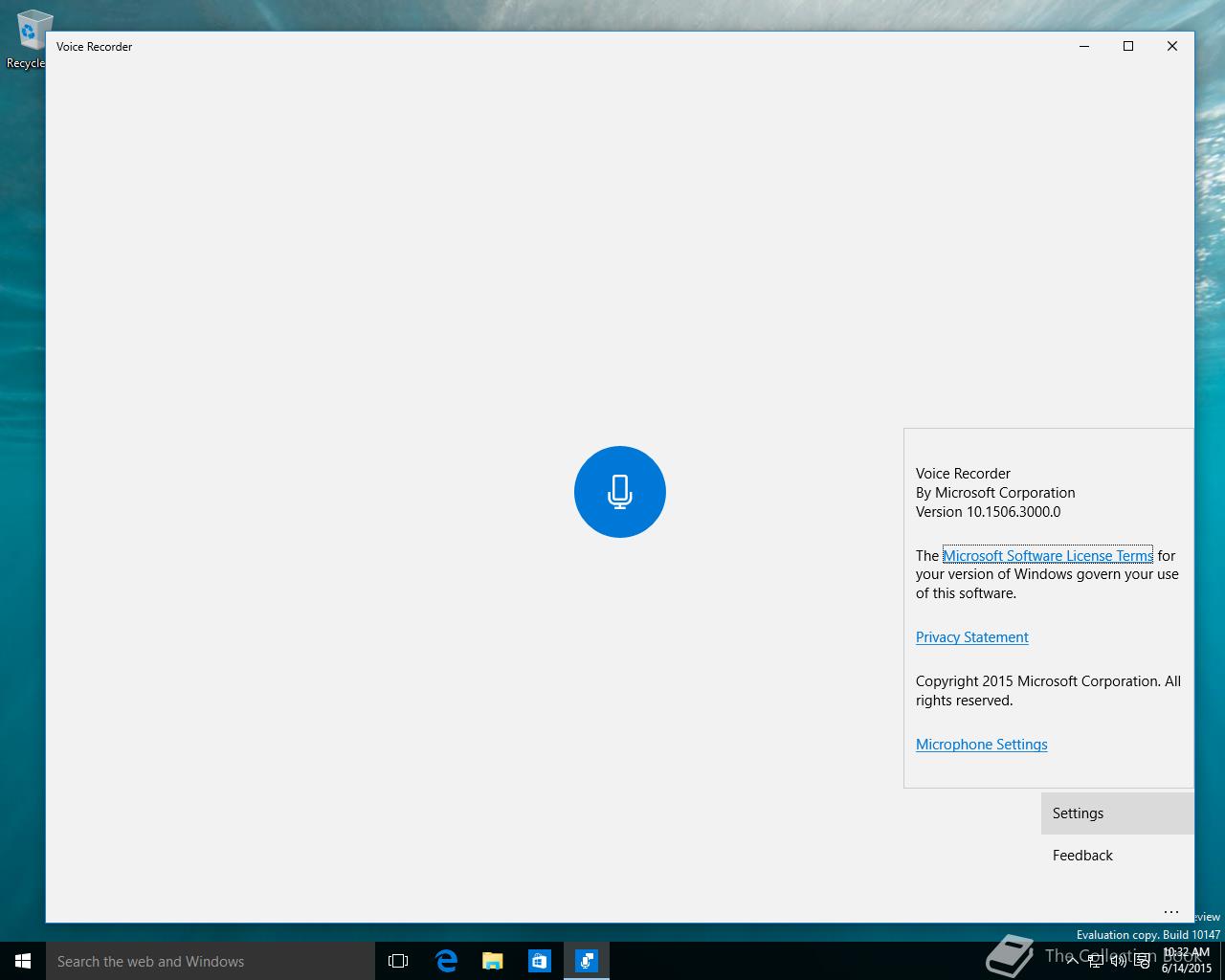
Task: Open the Privacy Statement link
Action: point(971,637)
